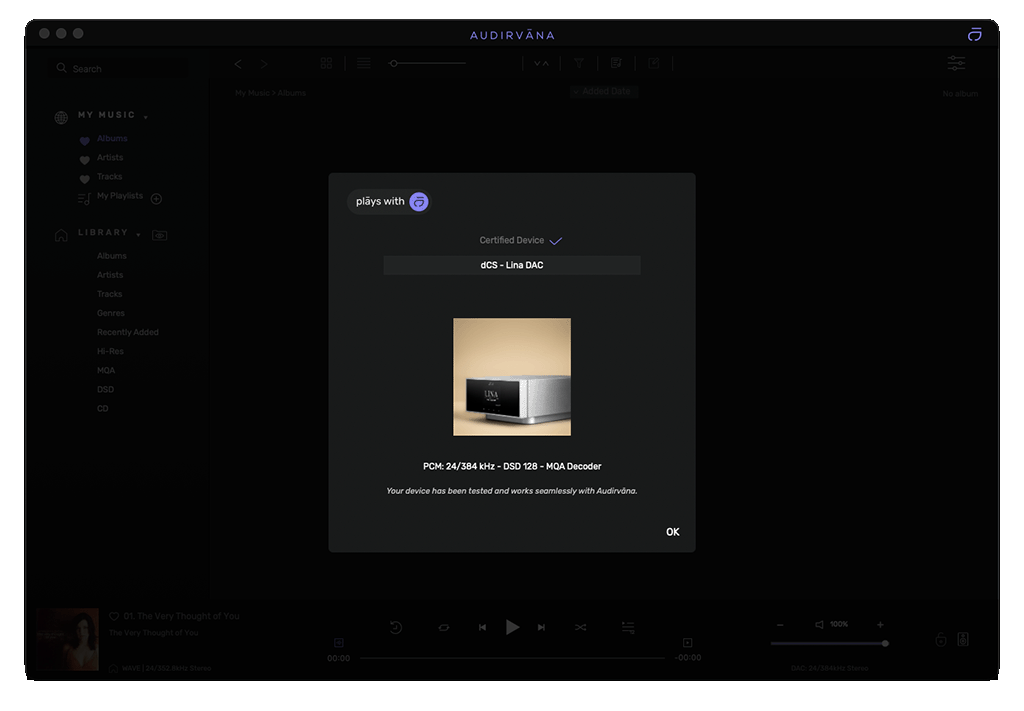
Task: Open the audio settings sliders icon
Action: pyautogui.click(x=956, y=63)
